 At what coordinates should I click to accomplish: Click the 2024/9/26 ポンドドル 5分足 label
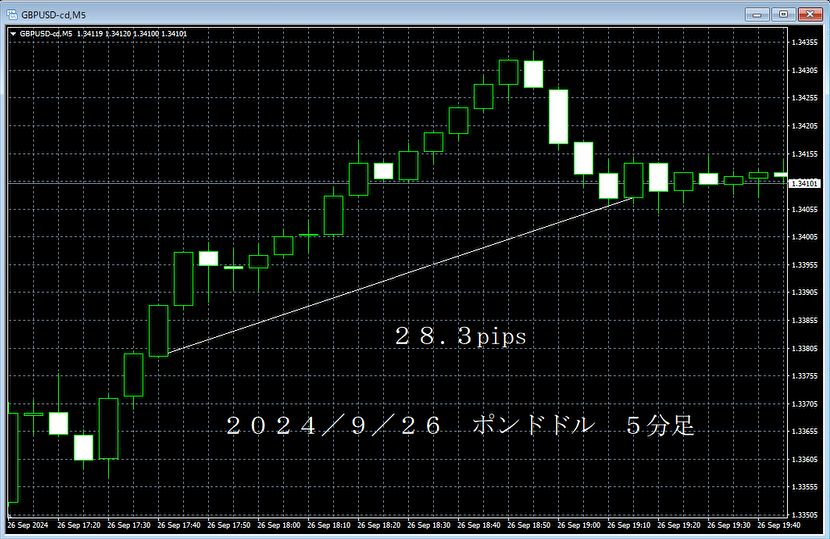tap(460, 425)
